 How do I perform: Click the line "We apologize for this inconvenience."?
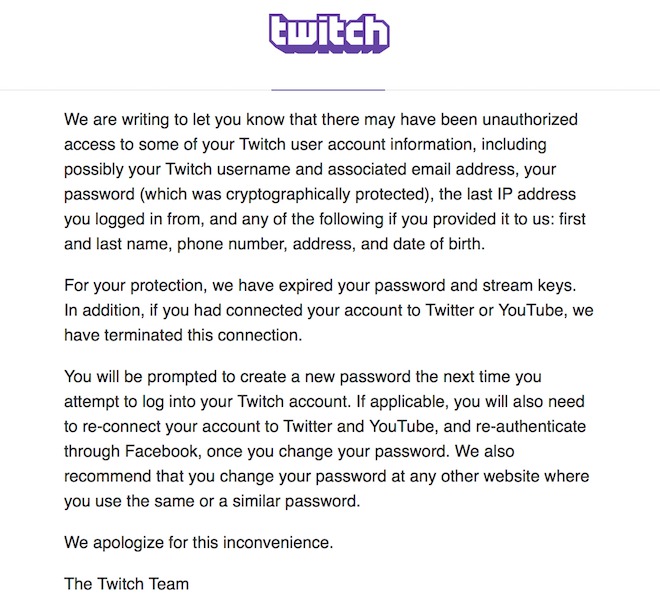tap(198, 542)
